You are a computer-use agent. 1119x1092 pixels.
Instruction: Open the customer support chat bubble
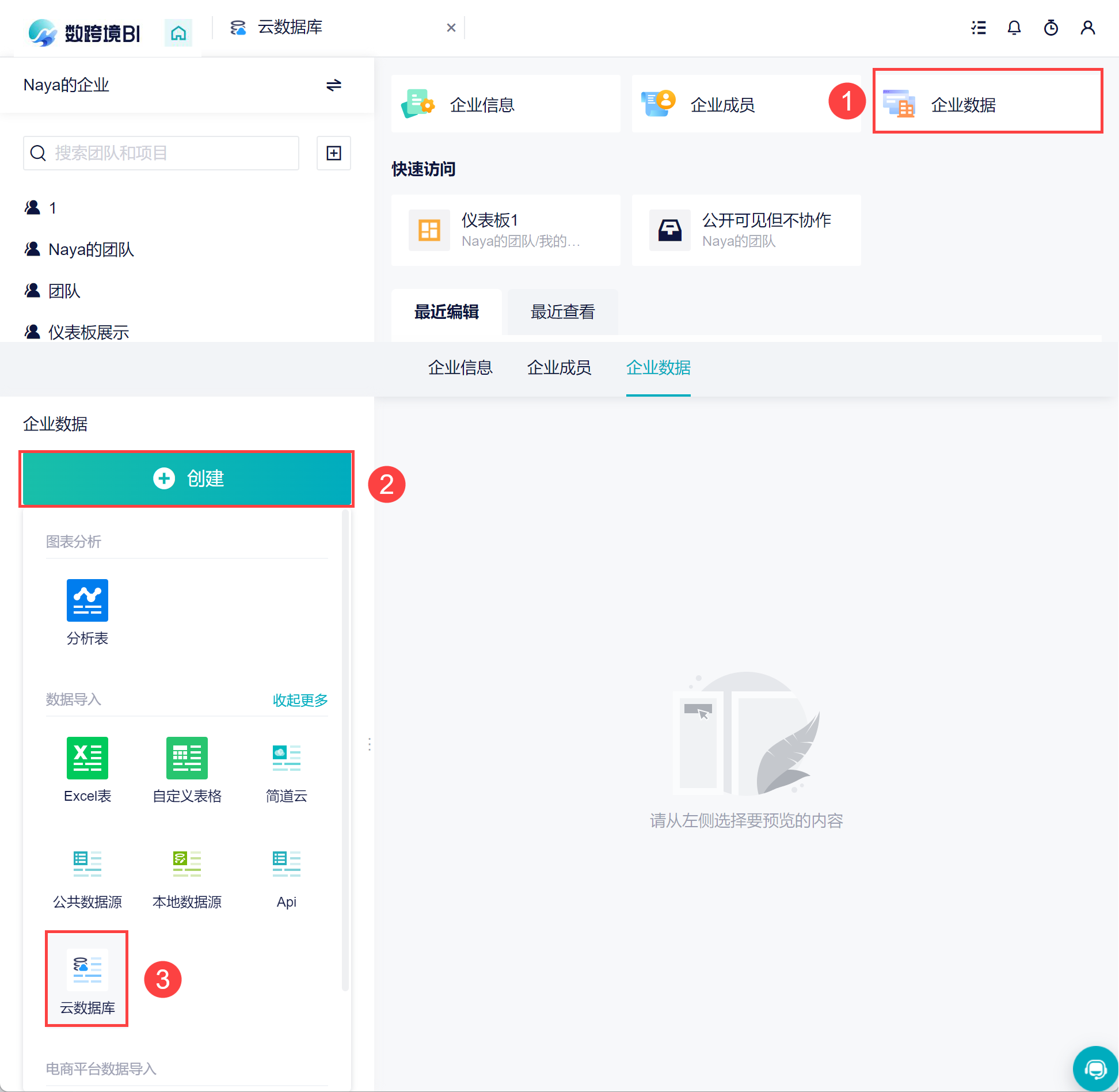[1095, 1069]
